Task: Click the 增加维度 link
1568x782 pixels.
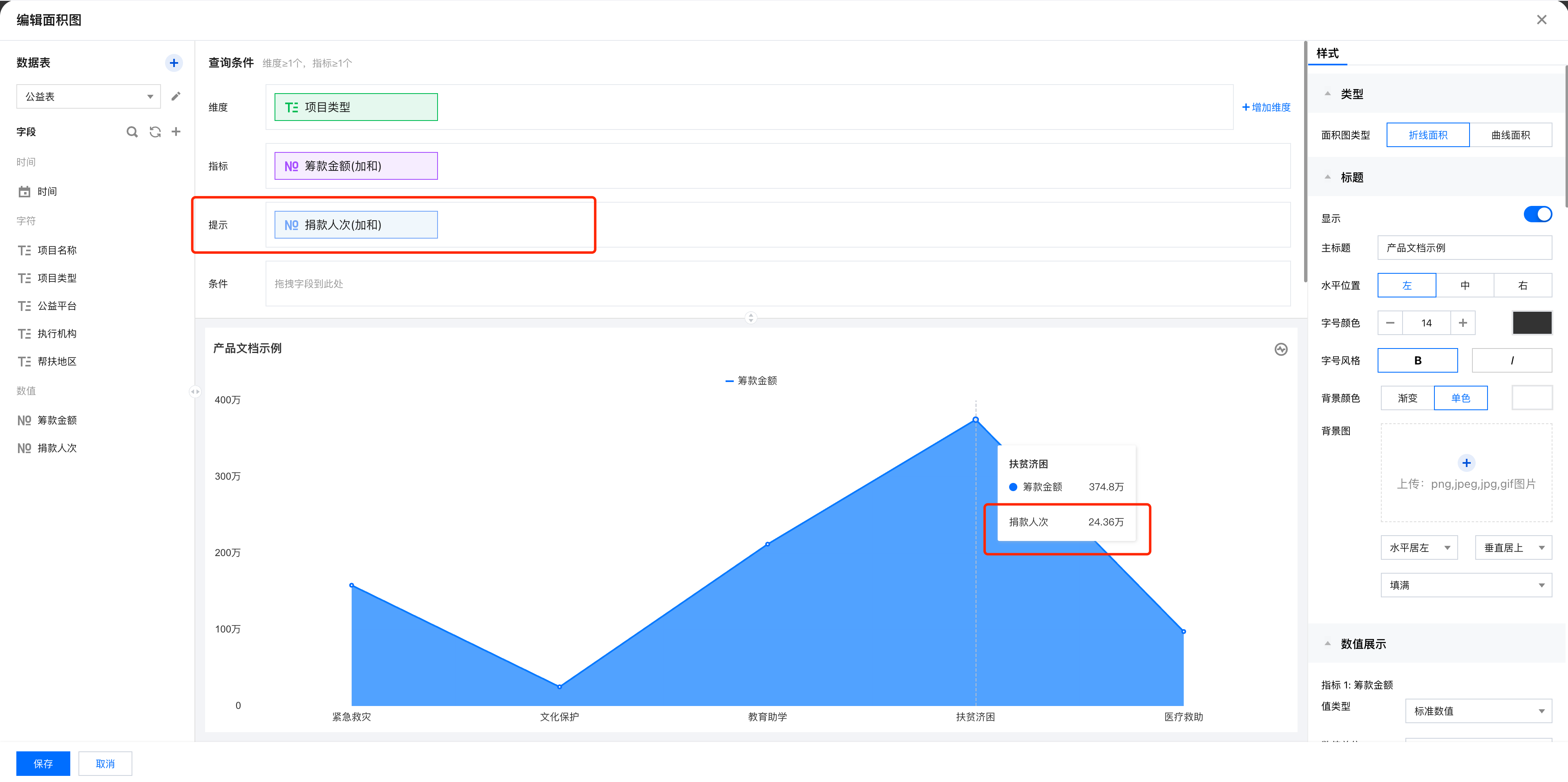Action: click(1266, 107)
